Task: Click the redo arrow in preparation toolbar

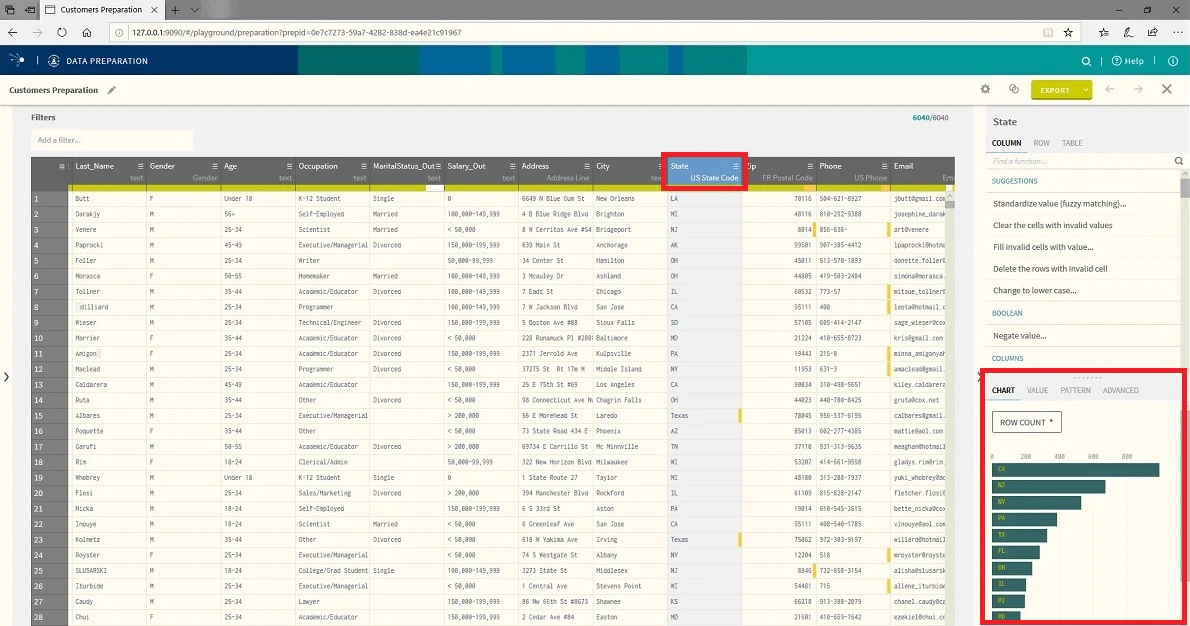Action: (1138, 90)
